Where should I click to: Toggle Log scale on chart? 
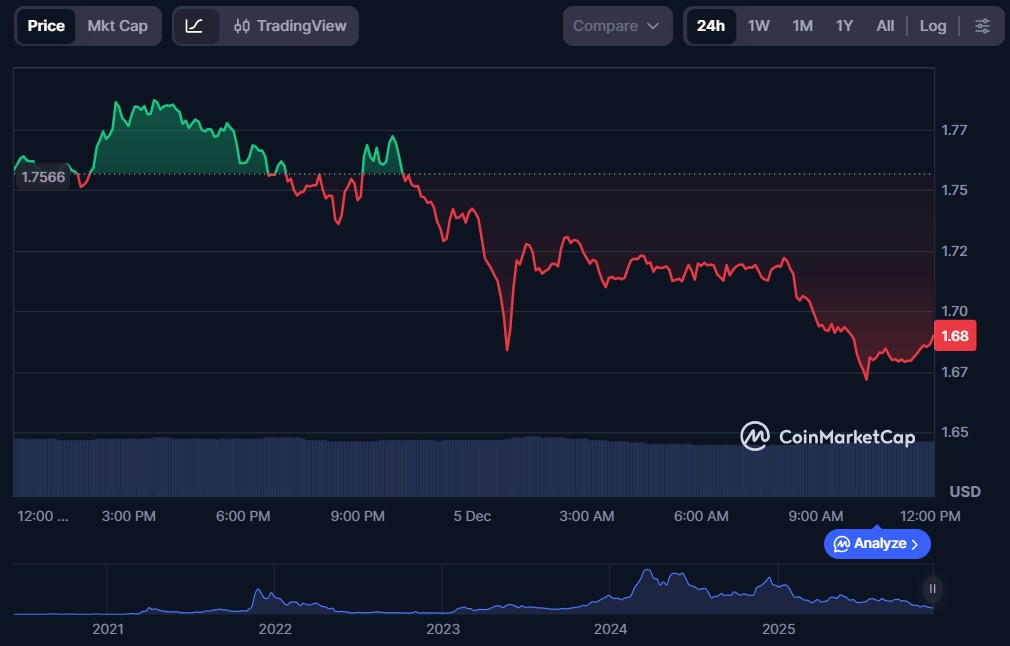(x=932, y=26)
